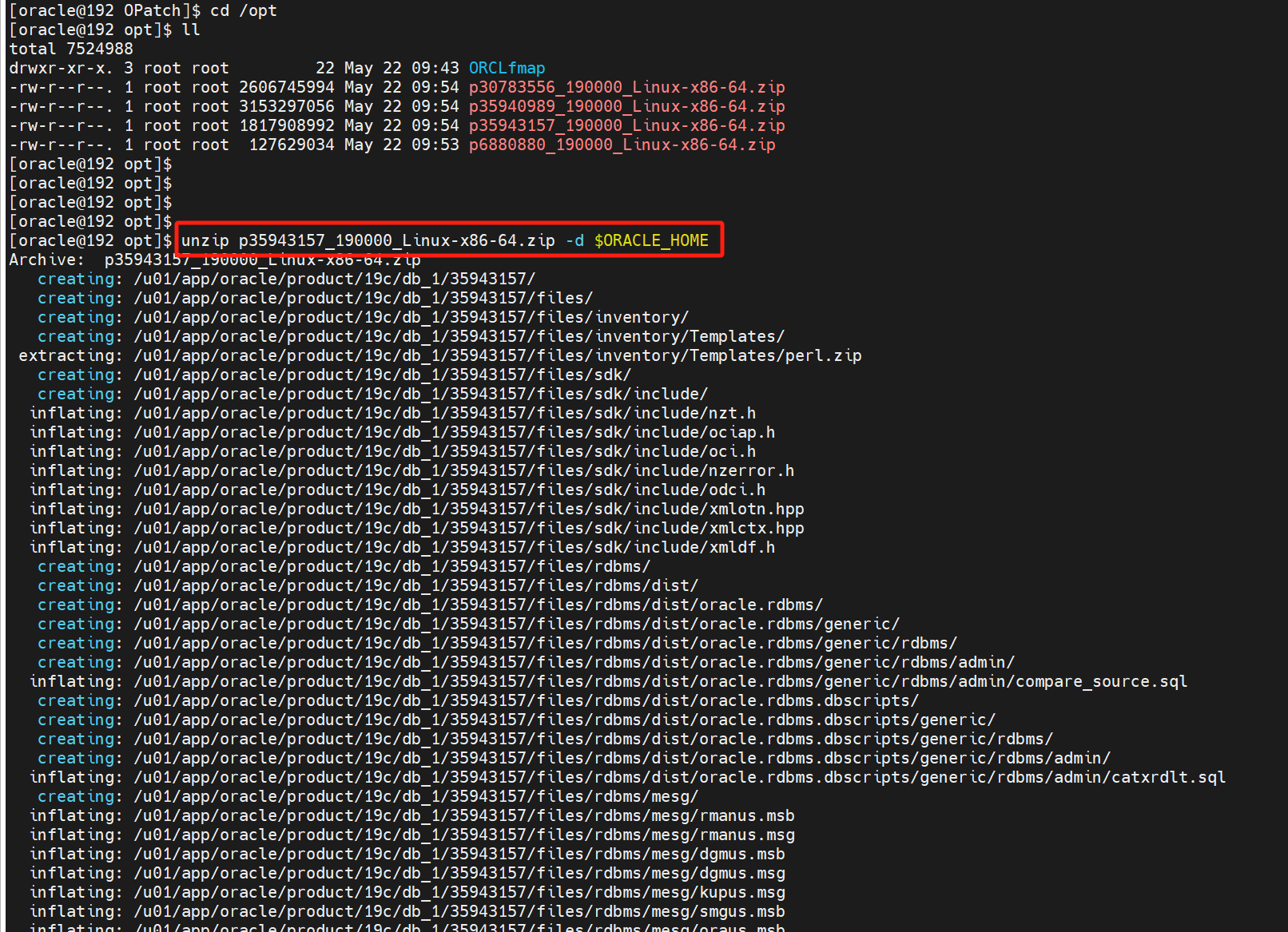Click the -d option in unzip command

pyautogui.click(x=574, y=240)
